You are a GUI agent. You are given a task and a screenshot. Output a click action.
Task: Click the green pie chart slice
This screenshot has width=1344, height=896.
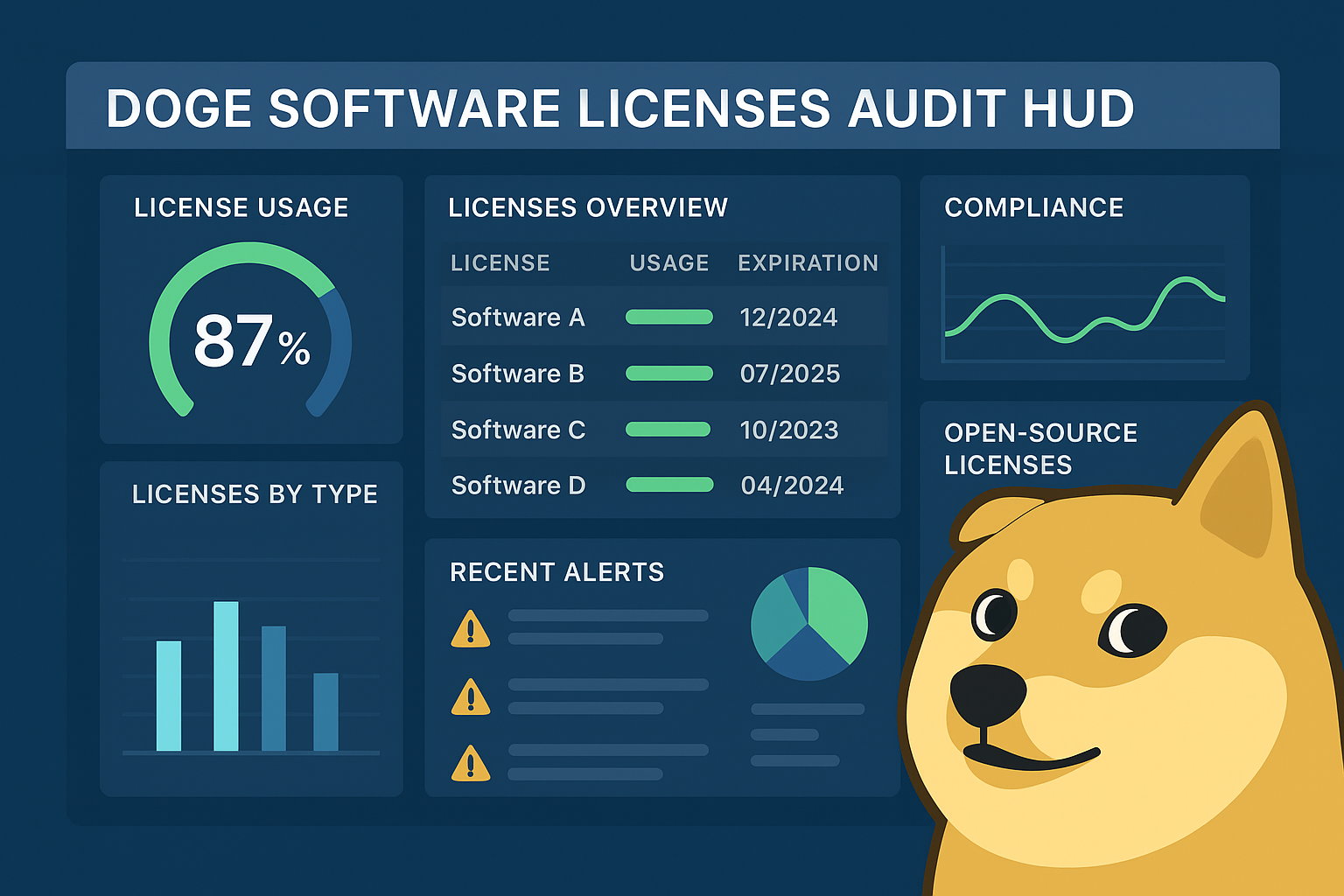(836, 611)
